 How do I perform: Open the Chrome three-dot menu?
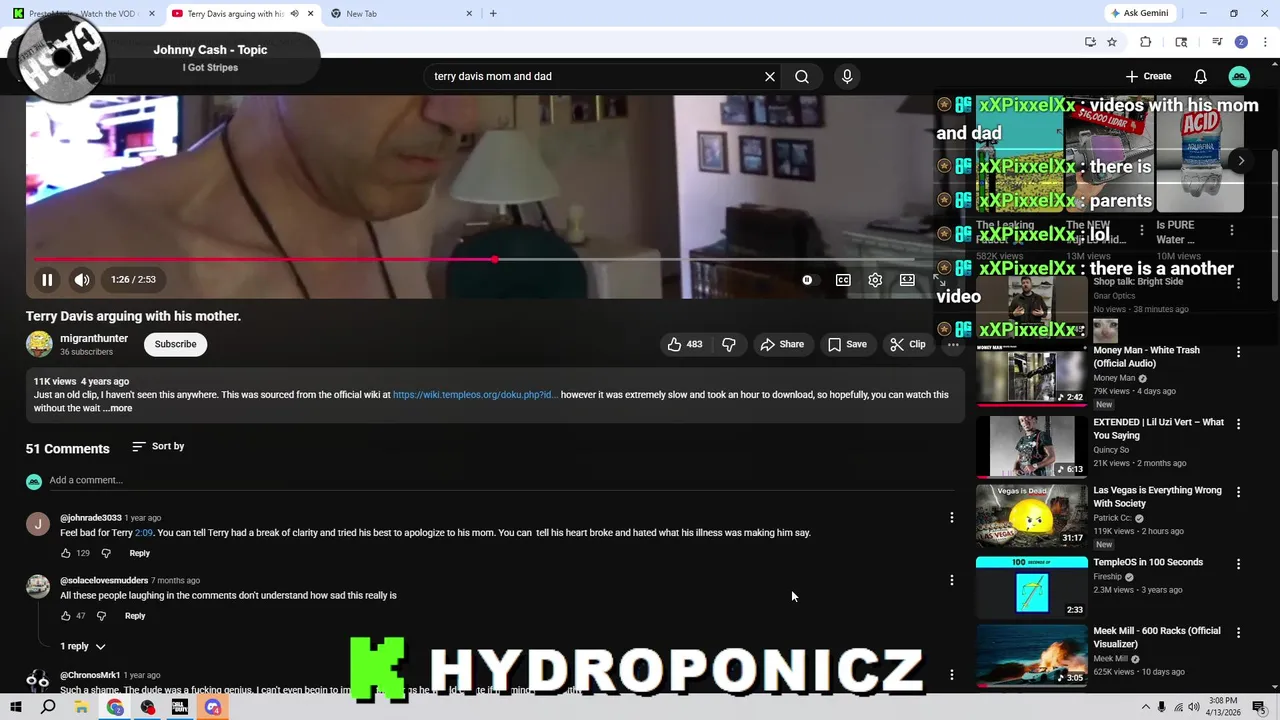(x=1265, y=42)
